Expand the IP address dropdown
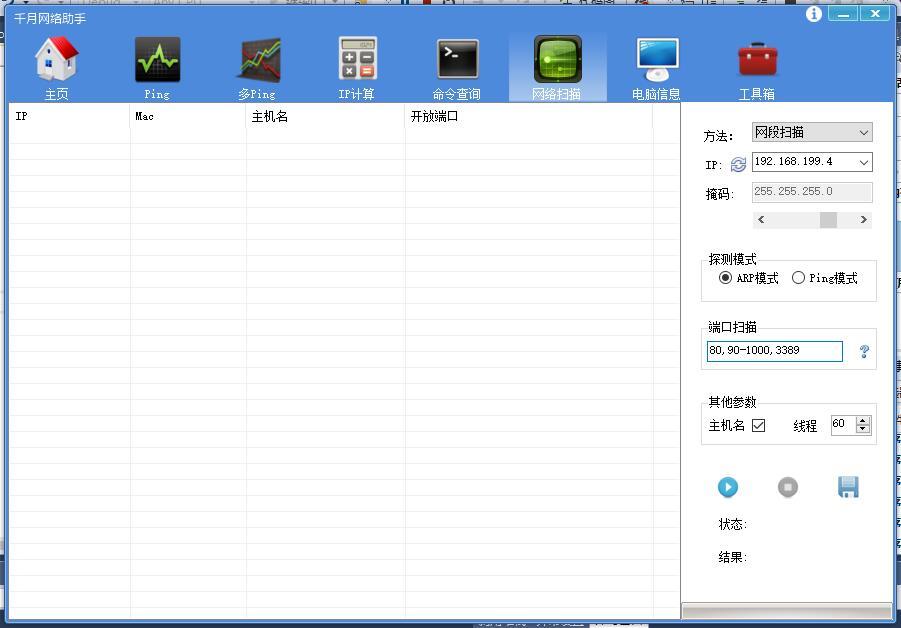 [864, 162]
